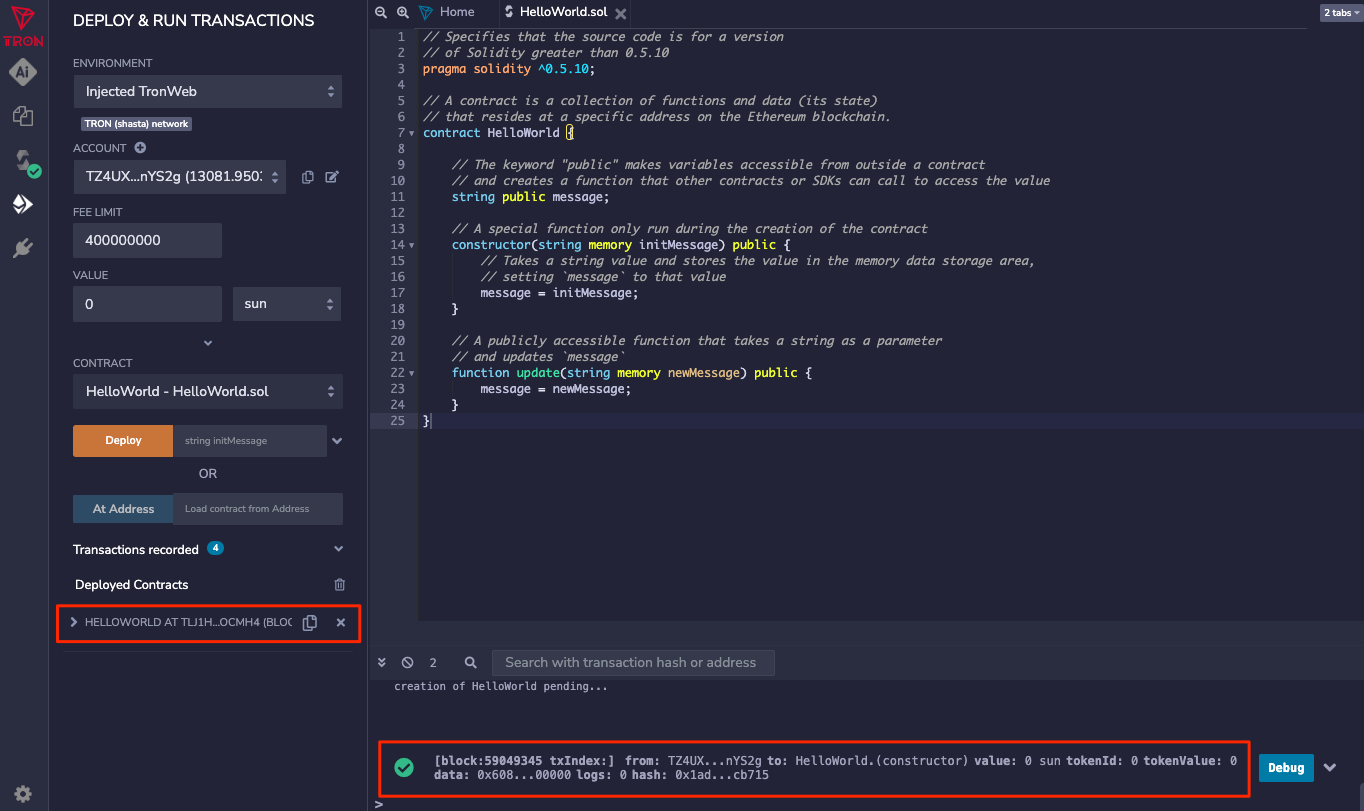
Task: Click line number 25 in the gutter
Action: coord(398,421)
